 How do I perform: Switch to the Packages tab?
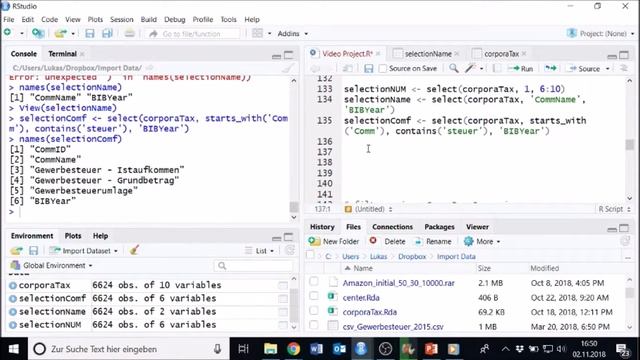(x=439, y=227)
